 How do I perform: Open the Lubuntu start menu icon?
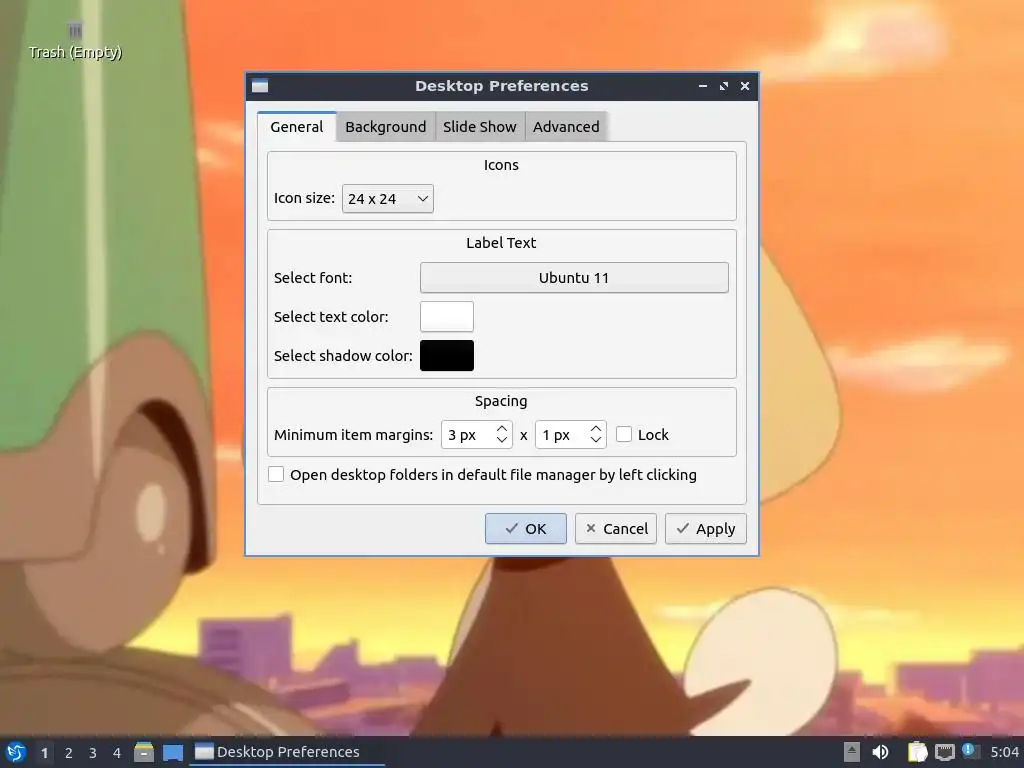coord(16,752)
